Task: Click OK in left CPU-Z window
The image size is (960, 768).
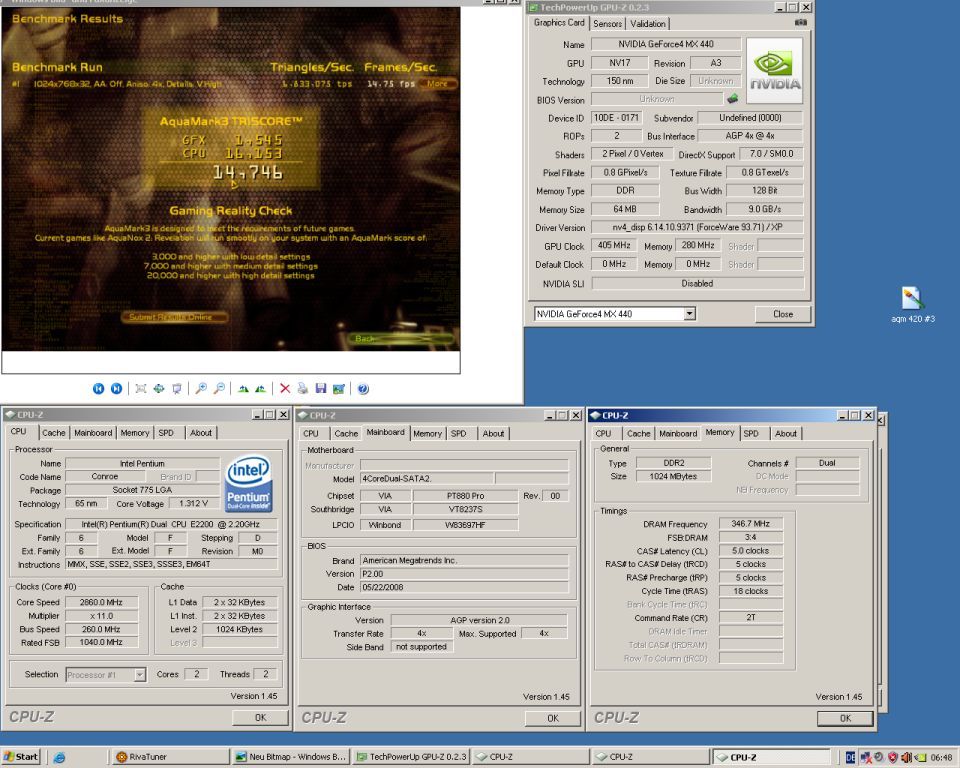Action: pos(260,717)
